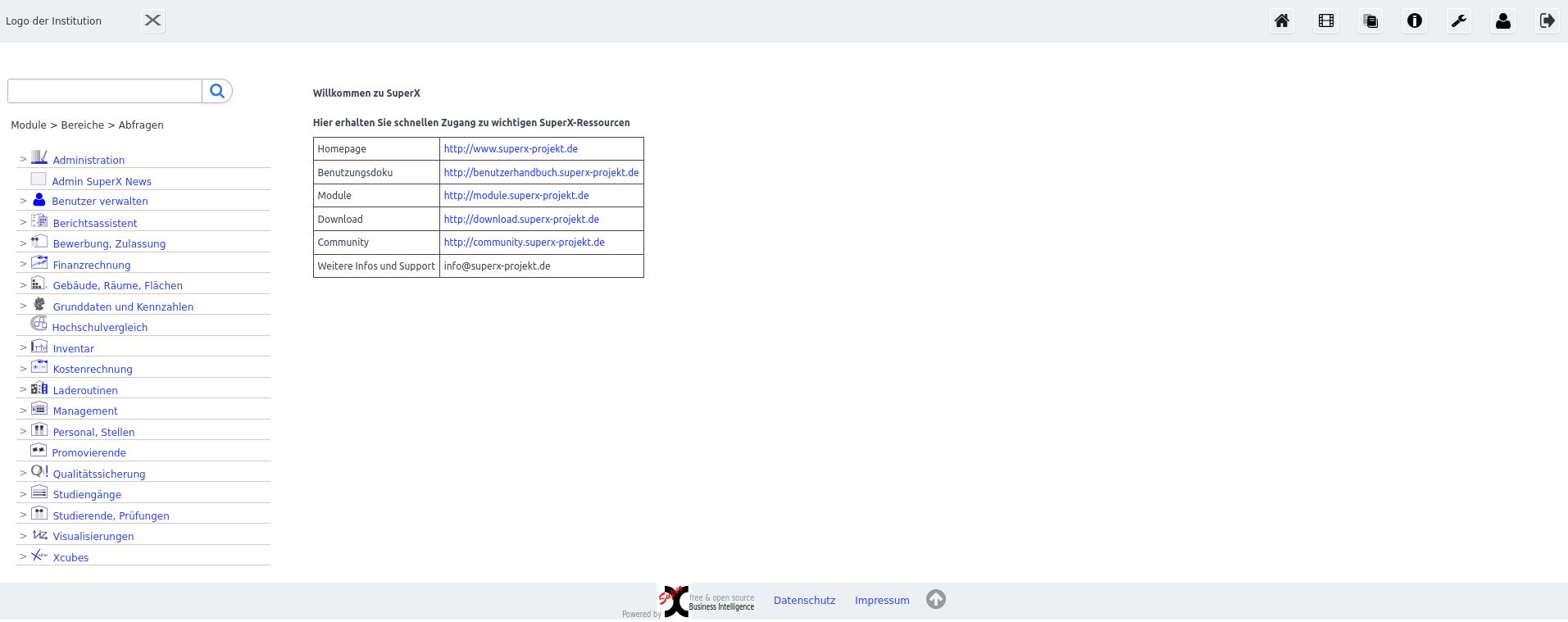Open the Impressum footer link
The height and width of the screenshot is (622, 1568).
pyautogui.click(x=882, y=601)
